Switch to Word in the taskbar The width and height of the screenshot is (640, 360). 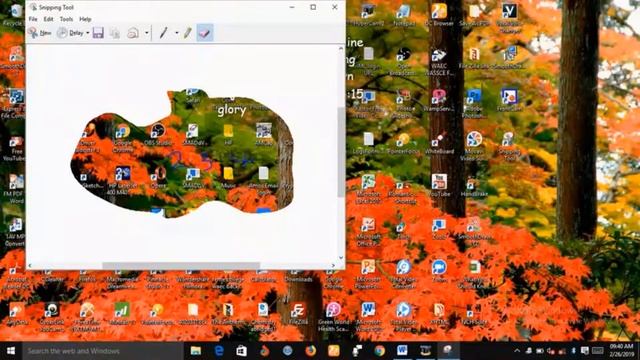point(402,351)
